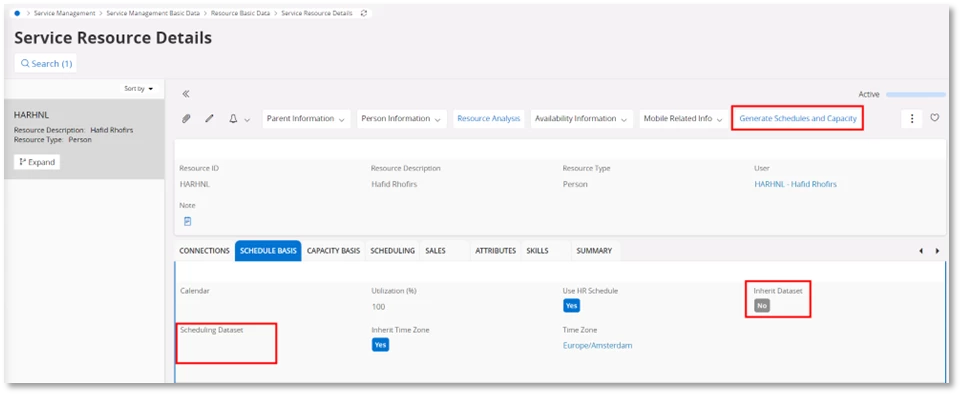Go to Service Management Basic Data breadcrumb
962x396 pixels.
(153, 13)
